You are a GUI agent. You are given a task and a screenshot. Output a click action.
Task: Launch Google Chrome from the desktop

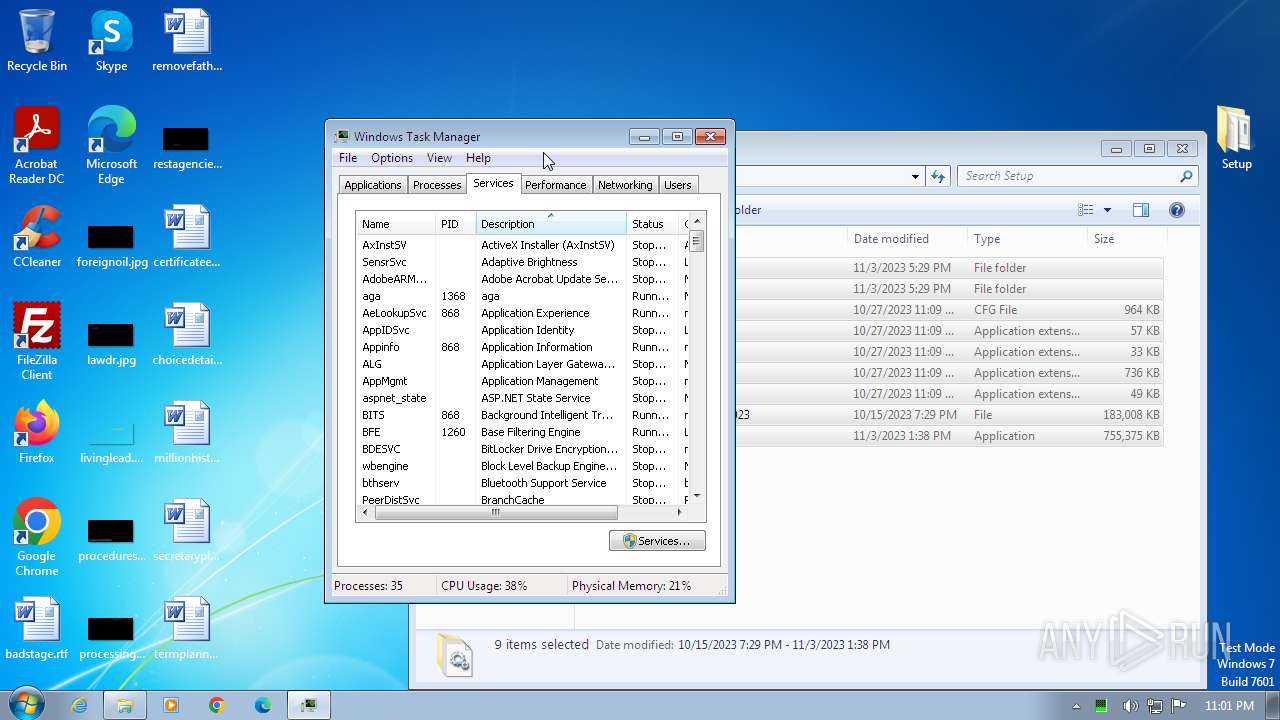37,537
